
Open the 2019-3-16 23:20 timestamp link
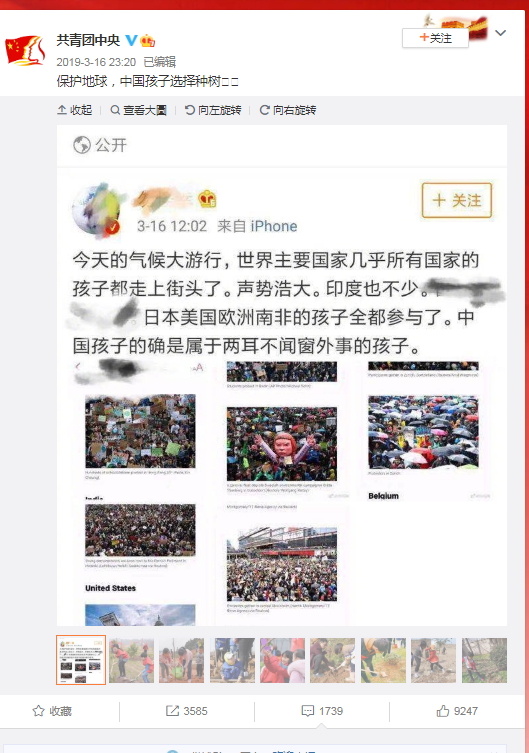point(96,62)
